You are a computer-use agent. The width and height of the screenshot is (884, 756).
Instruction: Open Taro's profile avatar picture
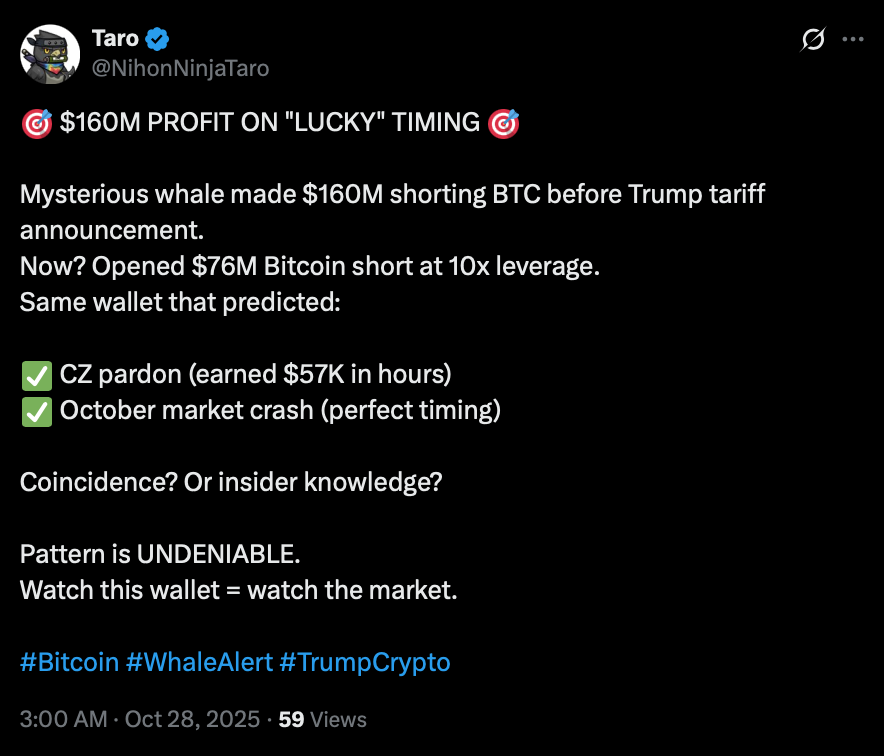point(50,54)
